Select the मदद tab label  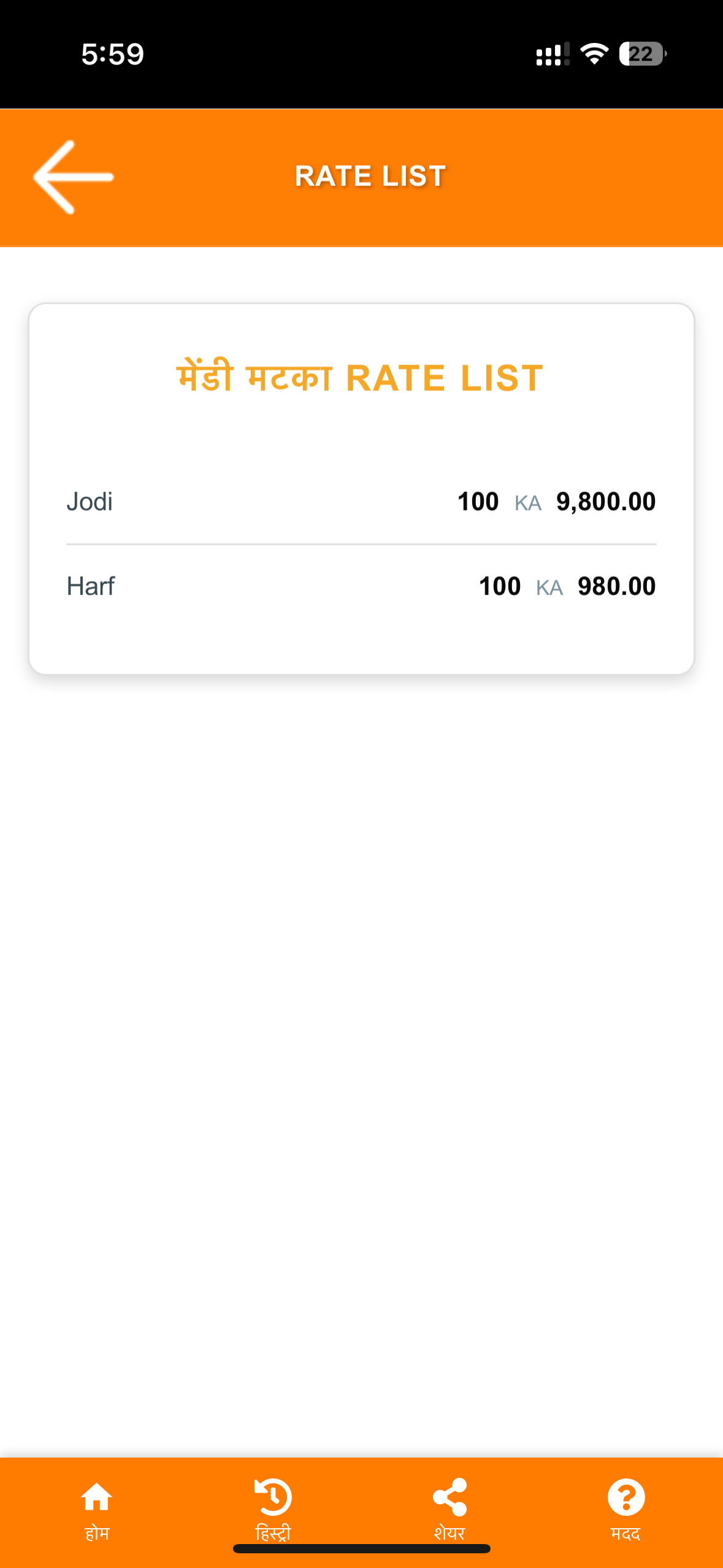click(x=625, y=1533)
